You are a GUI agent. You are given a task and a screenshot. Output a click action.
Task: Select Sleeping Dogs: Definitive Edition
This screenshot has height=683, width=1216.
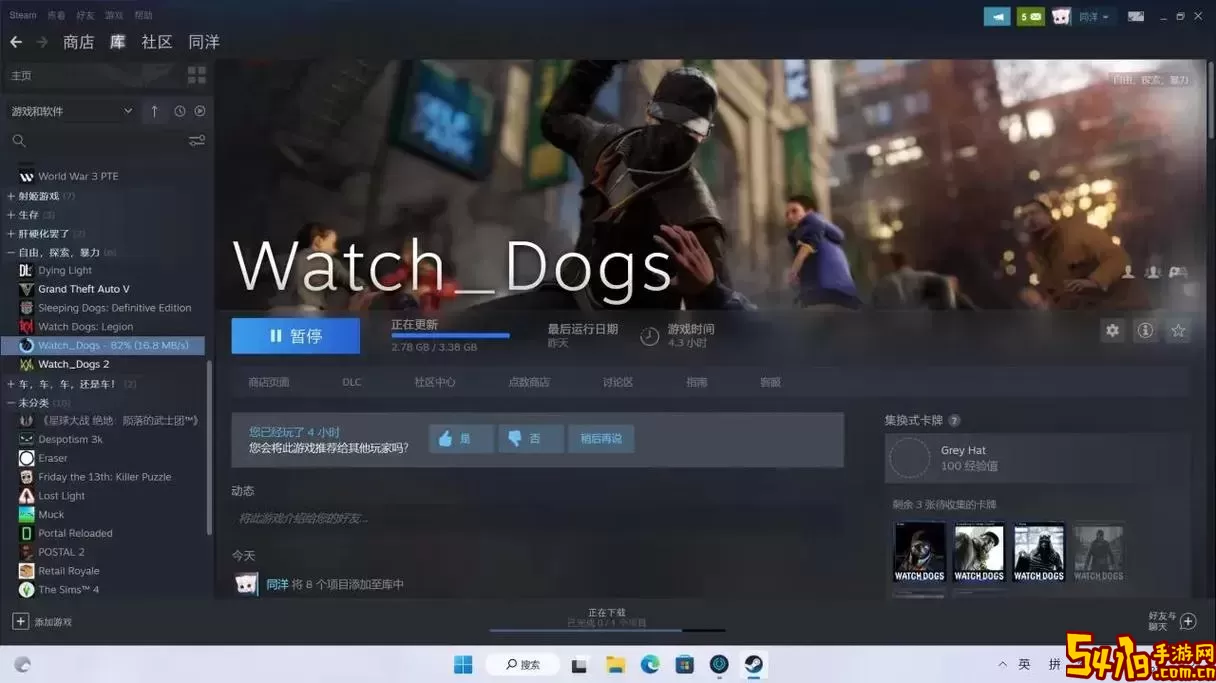[x=114, y=308]
